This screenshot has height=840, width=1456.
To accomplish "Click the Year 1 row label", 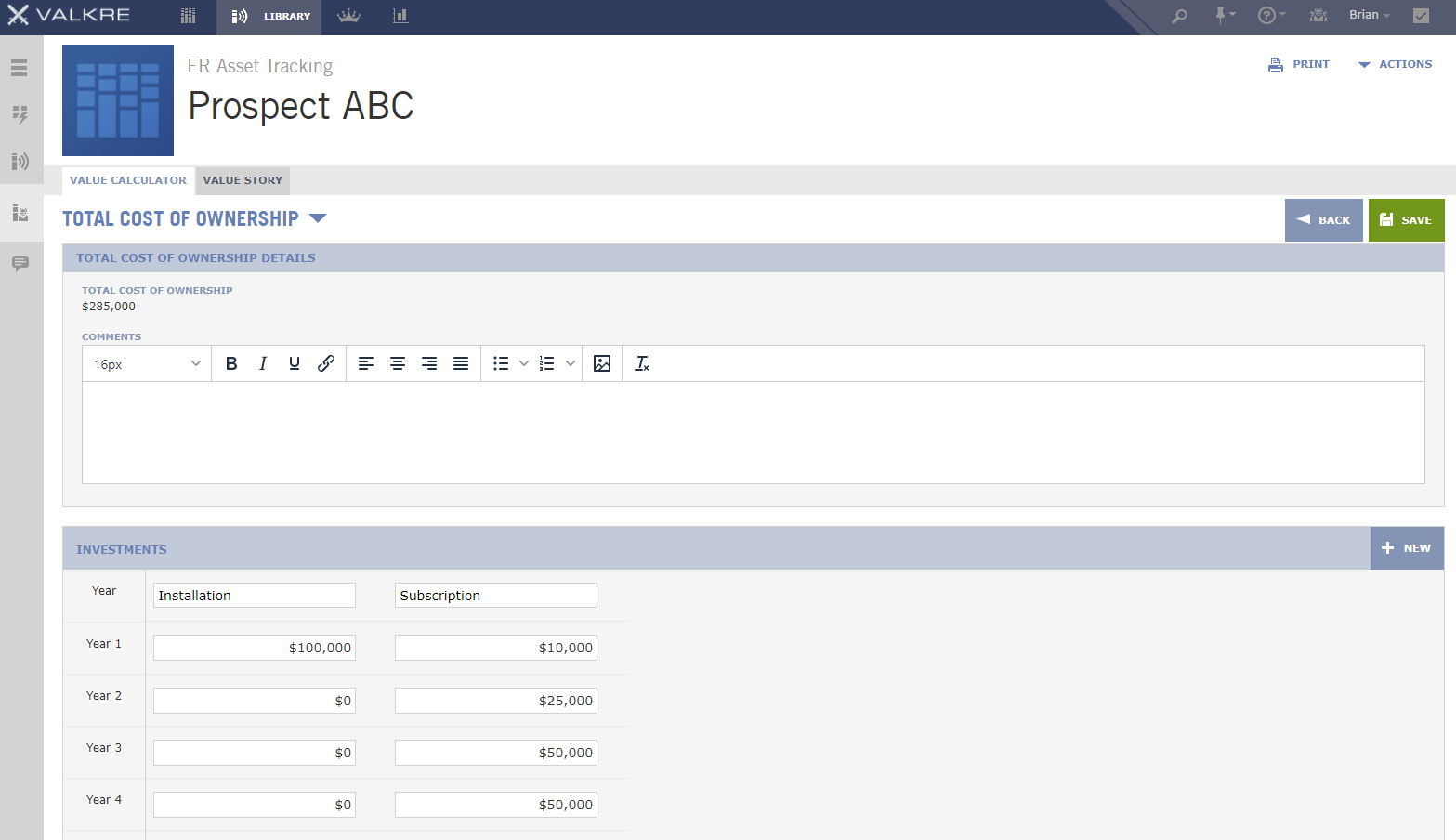I will pos(104,644).
